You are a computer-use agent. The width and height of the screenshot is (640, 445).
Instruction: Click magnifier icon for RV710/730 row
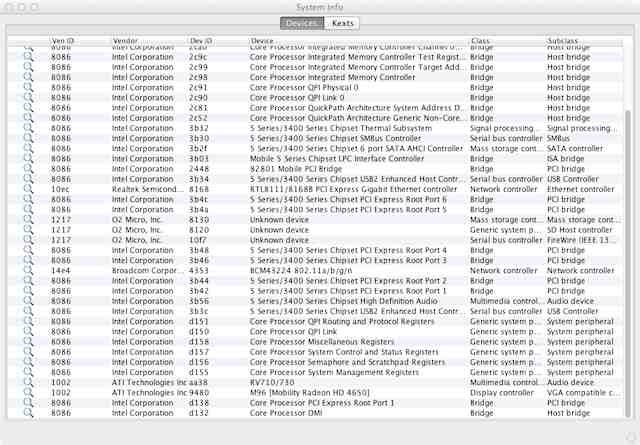click(28, 383)
